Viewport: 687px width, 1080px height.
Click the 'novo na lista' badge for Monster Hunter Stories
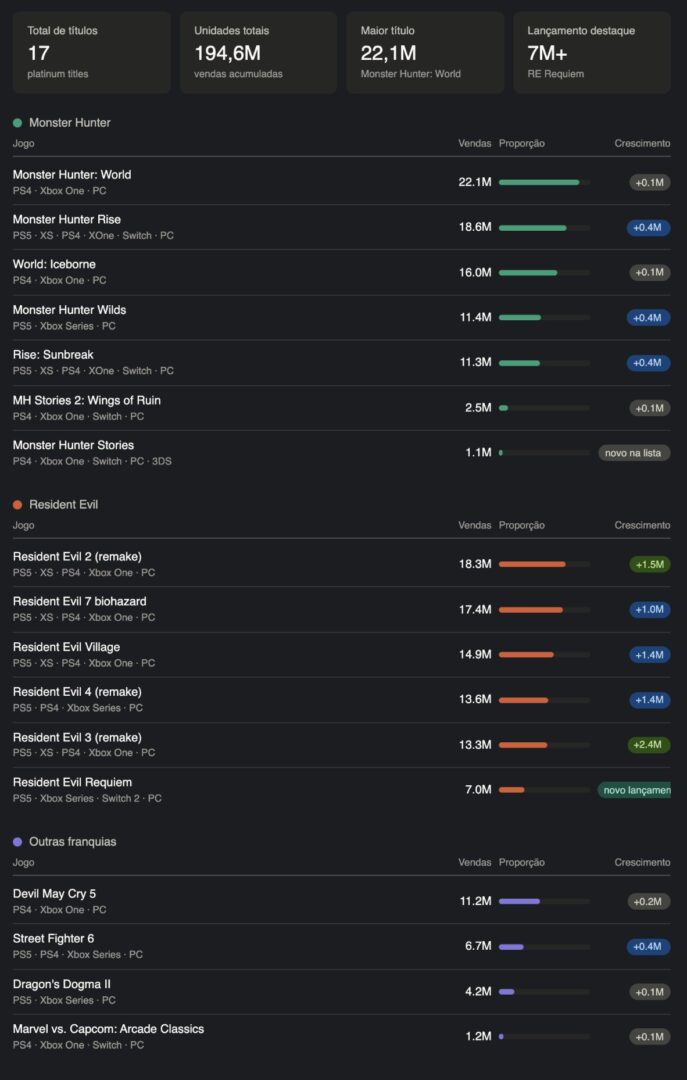coord(634,453)
